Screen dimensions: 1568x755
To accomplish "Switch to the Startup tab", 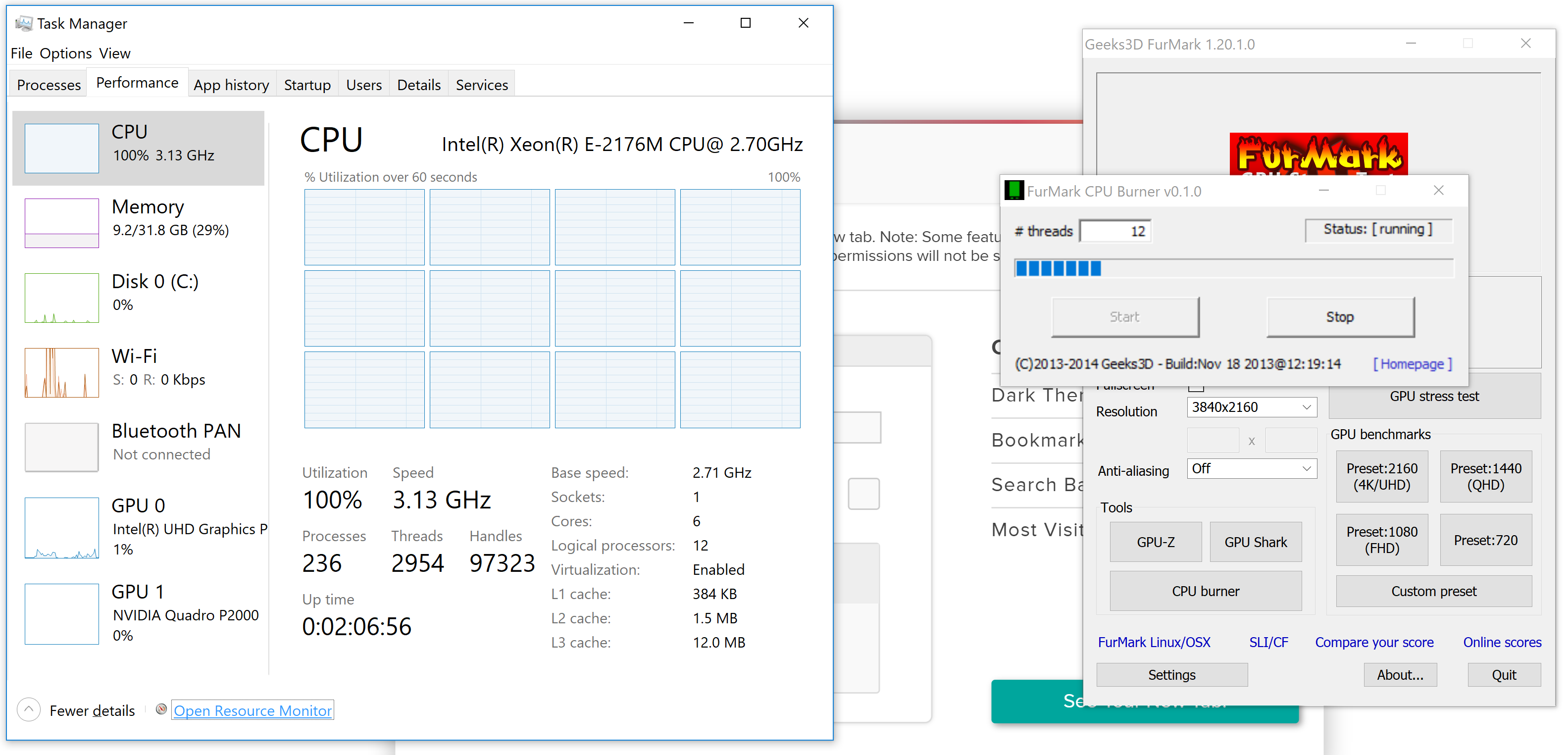I will point(307,85).
